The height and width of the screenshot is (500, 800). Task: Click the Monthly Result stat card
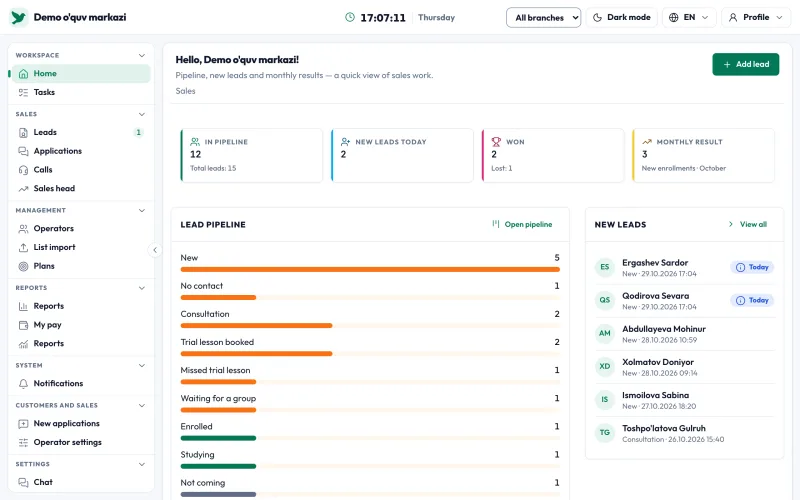click(703, 155)
